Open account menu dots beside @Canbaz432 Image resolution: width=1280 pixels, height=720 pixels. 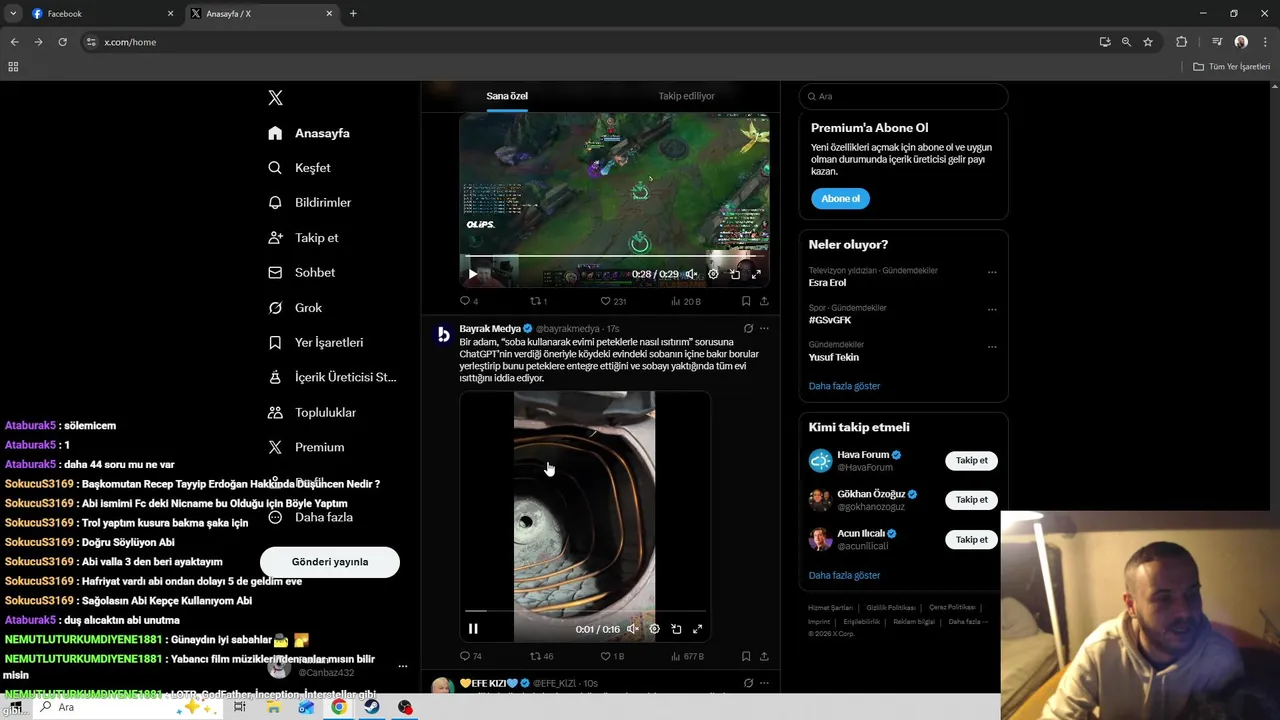click(403, 666)
